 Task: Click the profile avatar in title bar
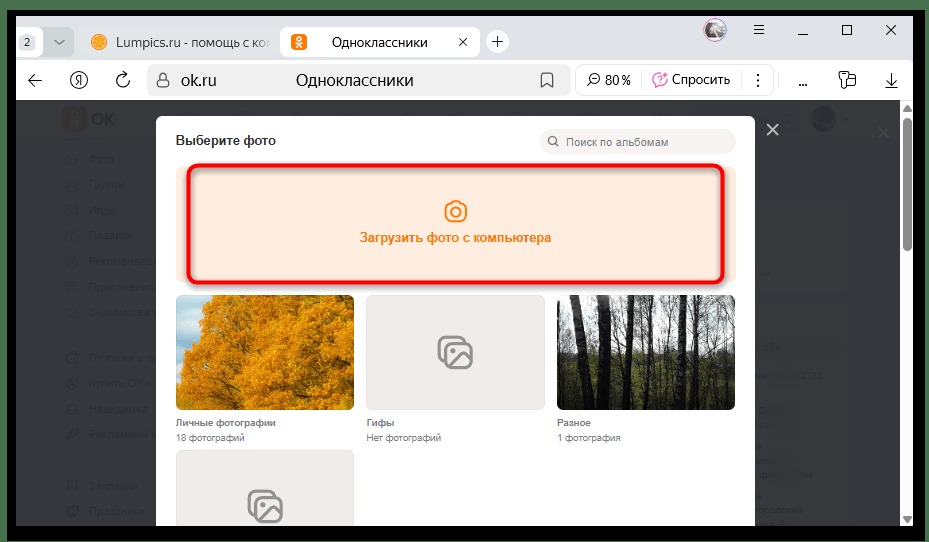tap(715, 30)
